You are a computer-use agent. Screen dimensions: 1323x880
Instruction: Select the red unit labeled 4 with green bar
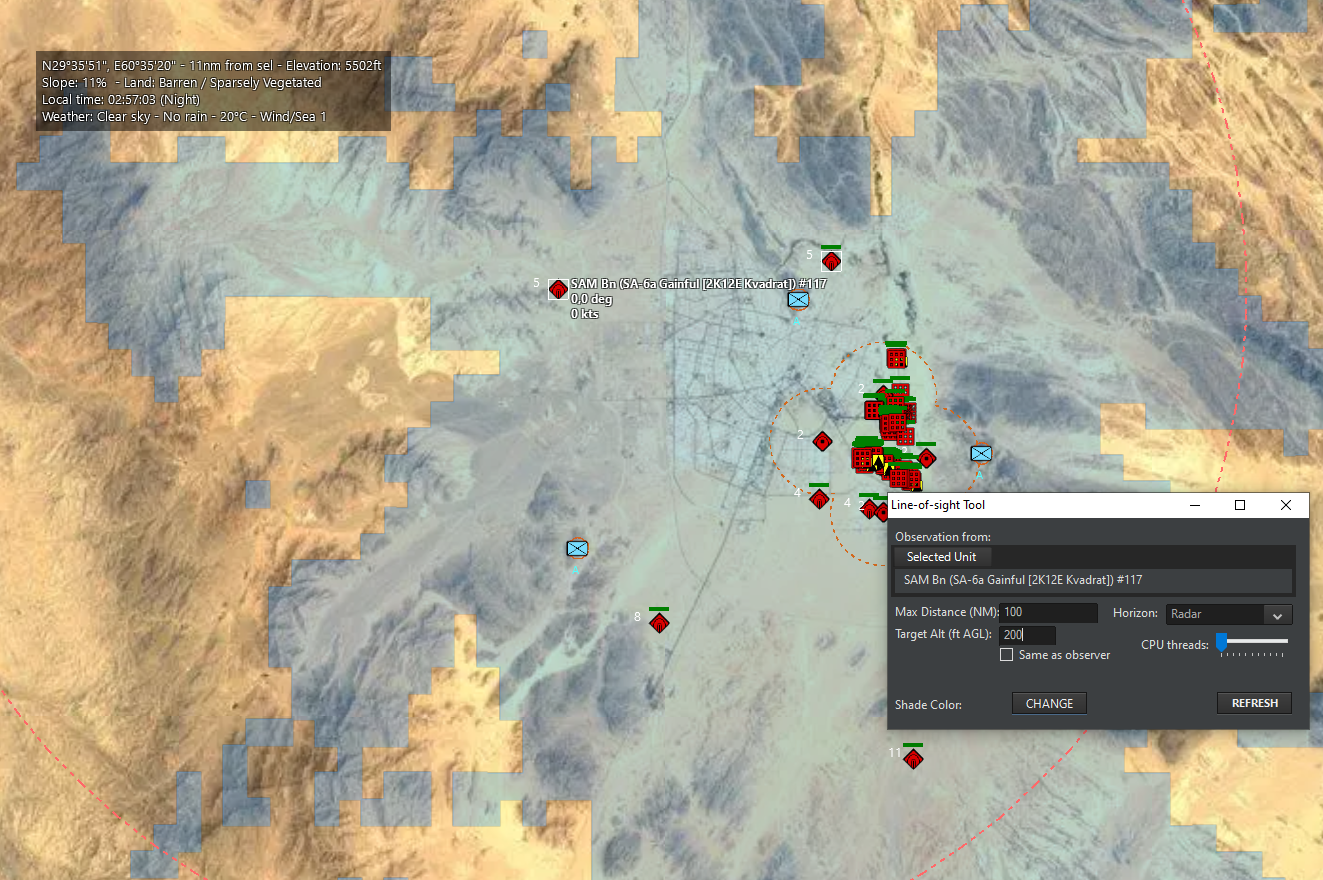(819, 498)
